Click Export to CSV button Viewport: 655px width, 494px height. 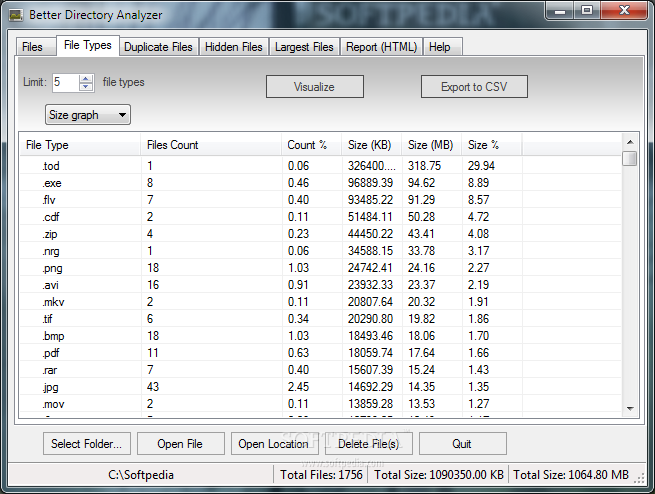point(474,87)
